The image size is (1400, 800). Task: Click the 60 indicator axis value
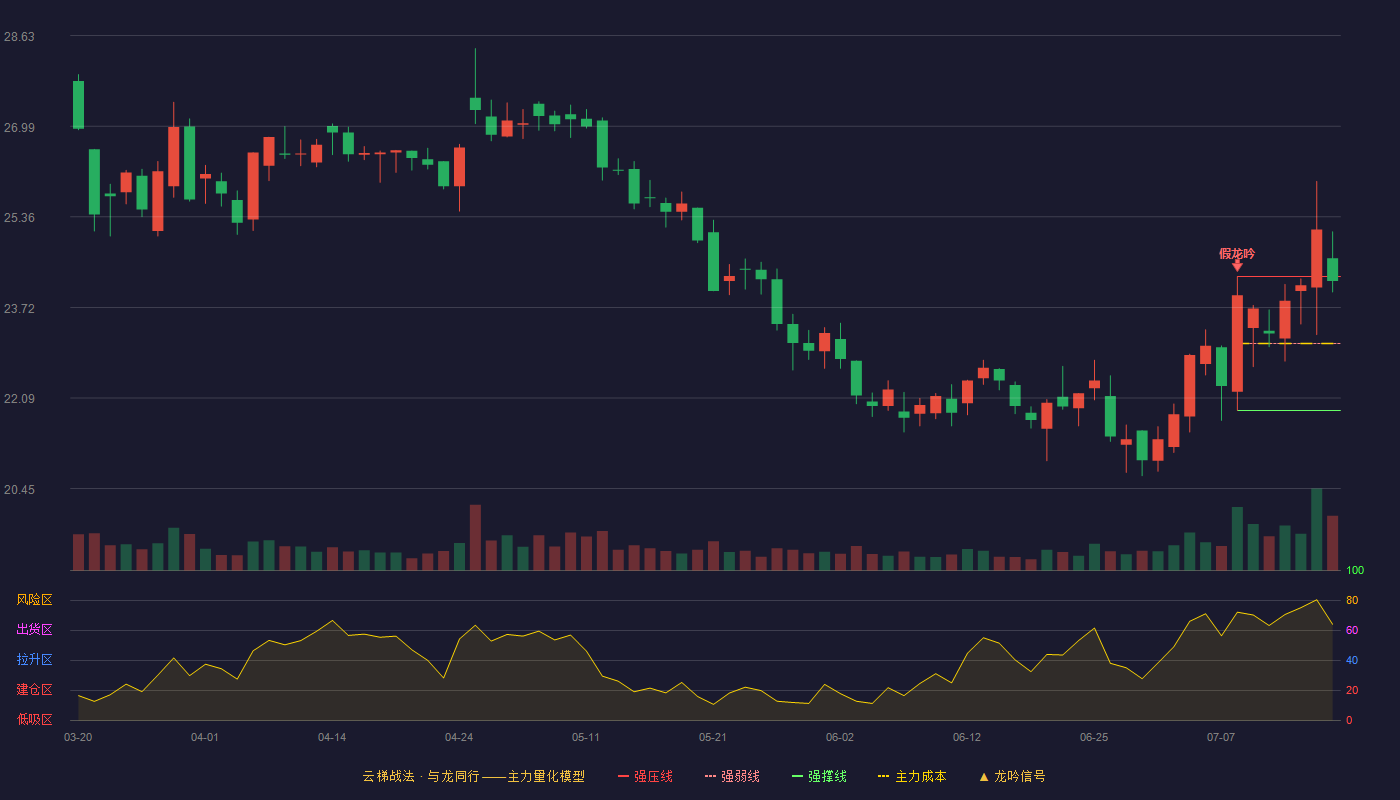click(1352, 630)
